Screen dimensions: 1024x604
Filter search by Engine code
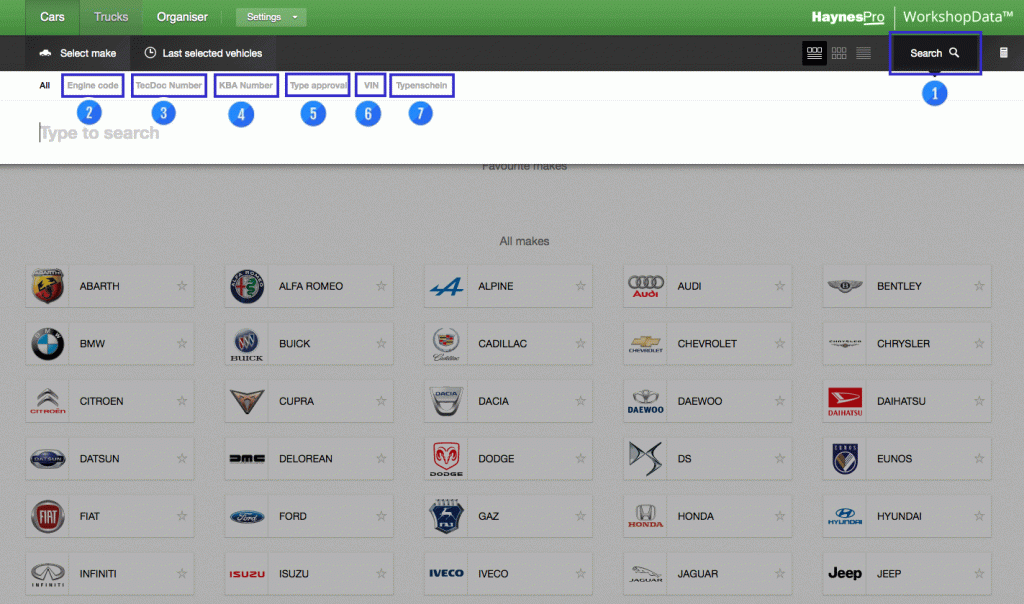92,85
